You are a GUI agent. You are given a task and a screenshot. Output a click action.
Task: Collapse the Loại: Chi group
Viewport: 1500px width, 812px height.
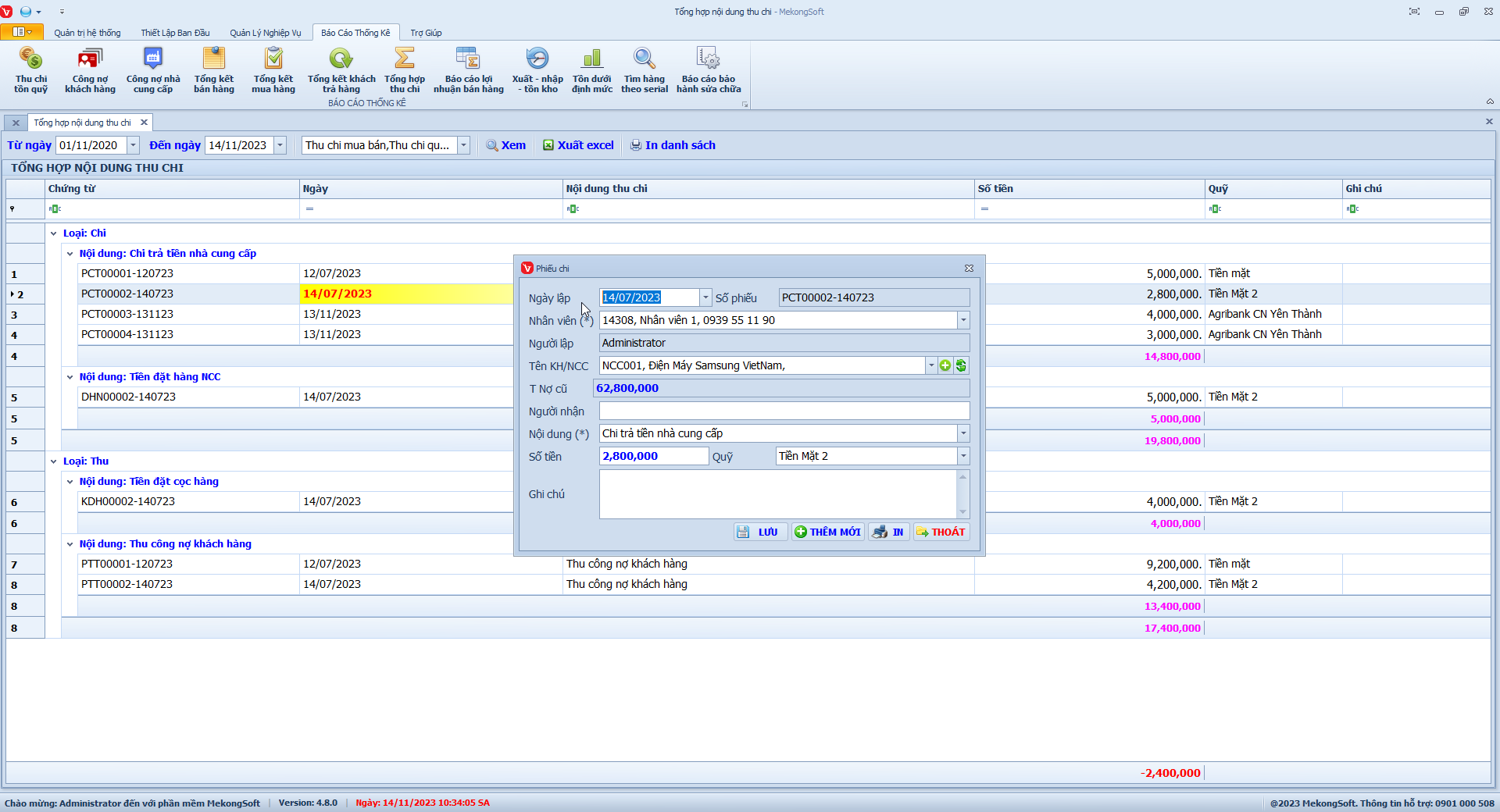tap(54, 233)
